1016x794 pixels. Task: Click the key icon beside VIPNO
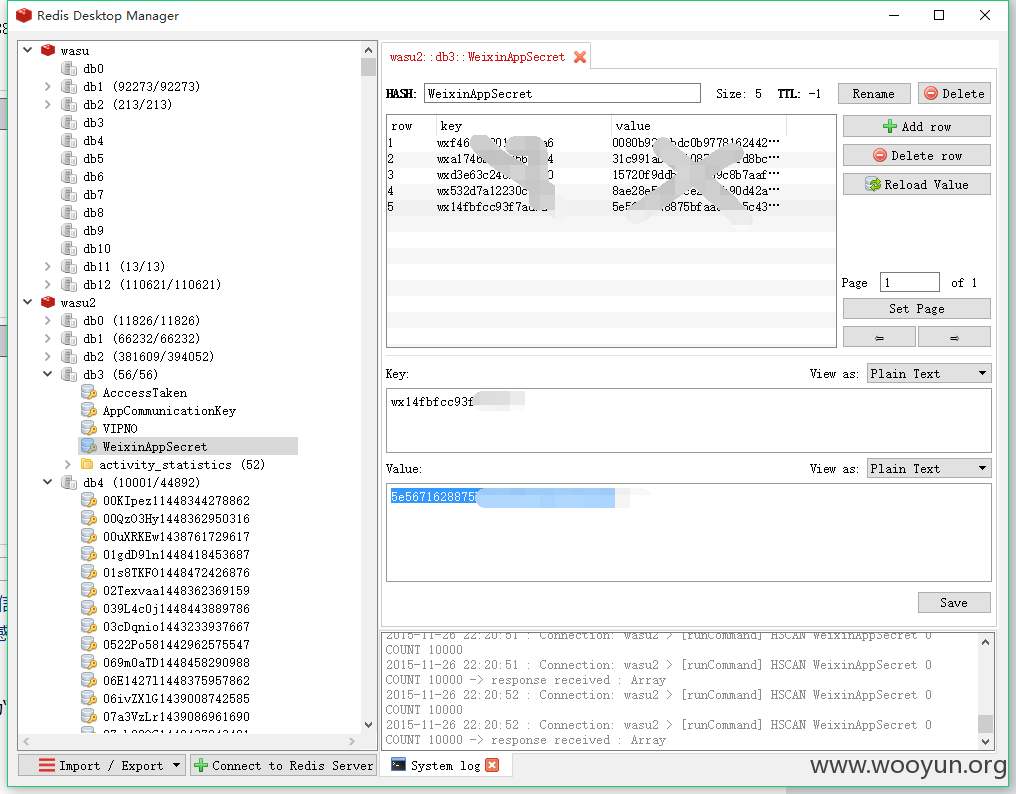tap(89, 428)
